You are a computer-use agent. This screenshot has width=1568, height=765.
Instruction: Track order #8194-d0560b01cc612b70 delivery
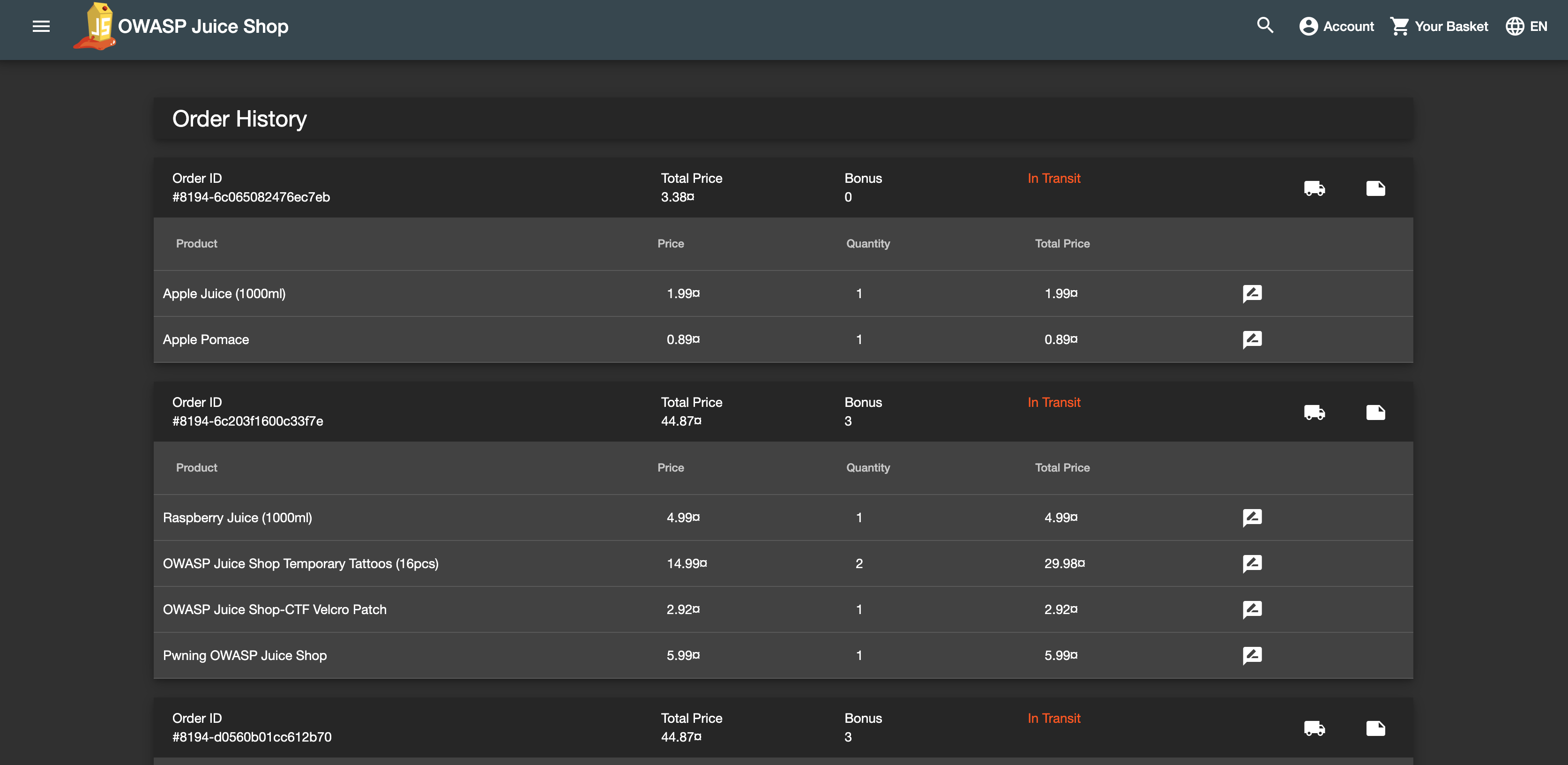click(1314, 728)
